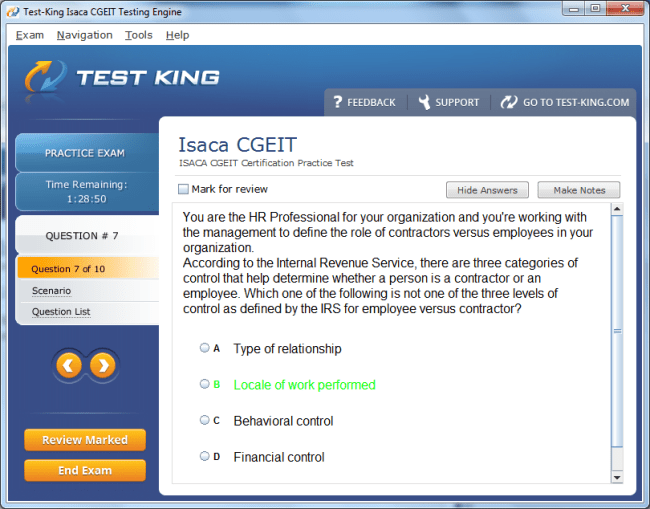
Task: Select answer C Behavioral control
Action: click(x=204, y=420)
